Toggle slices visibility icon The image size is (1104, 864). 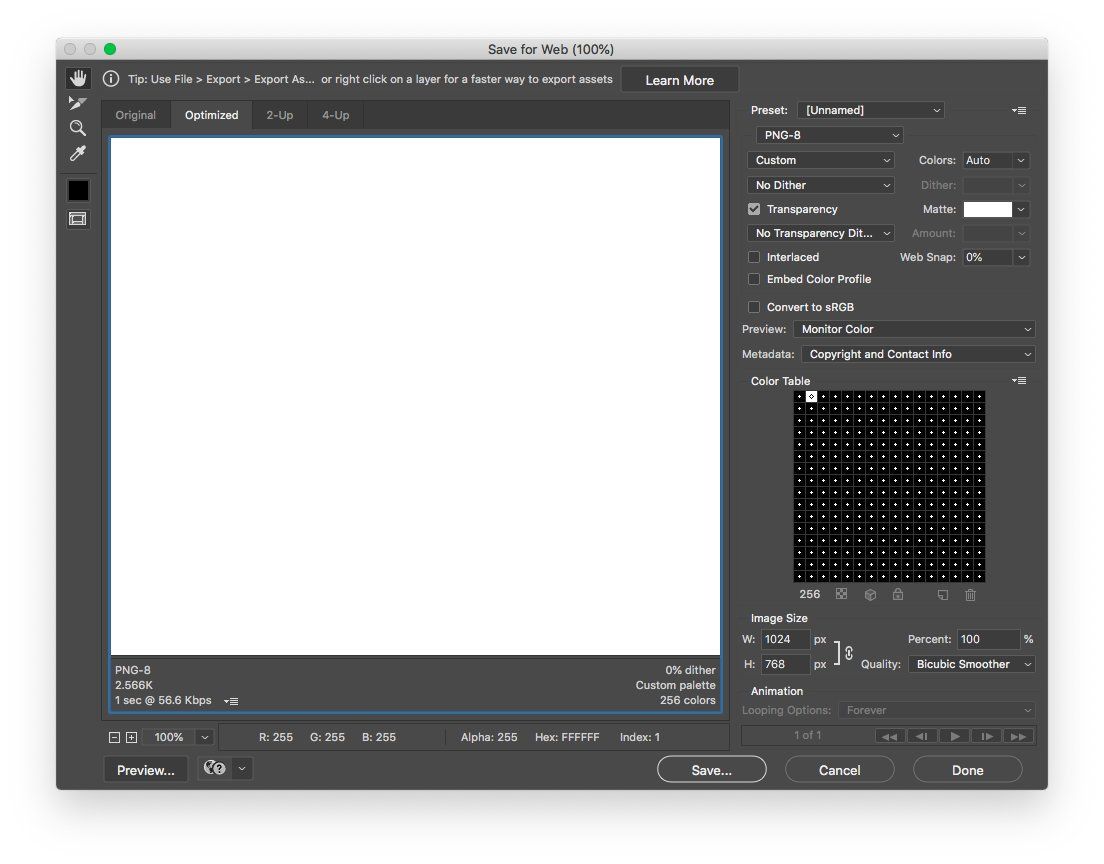click(x=78, y=219)
